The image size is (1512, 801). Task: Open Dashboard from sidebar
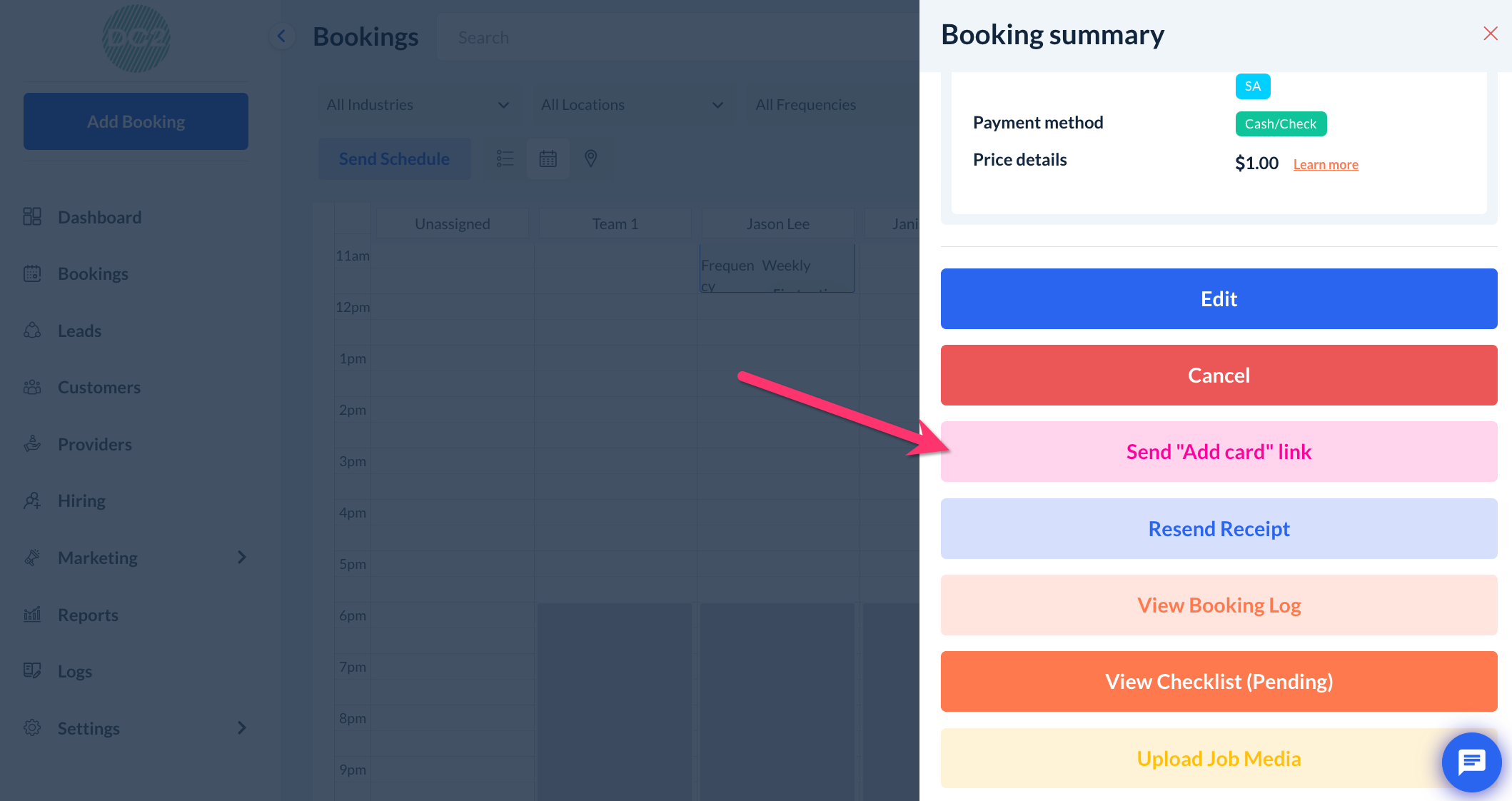point(99,217)
